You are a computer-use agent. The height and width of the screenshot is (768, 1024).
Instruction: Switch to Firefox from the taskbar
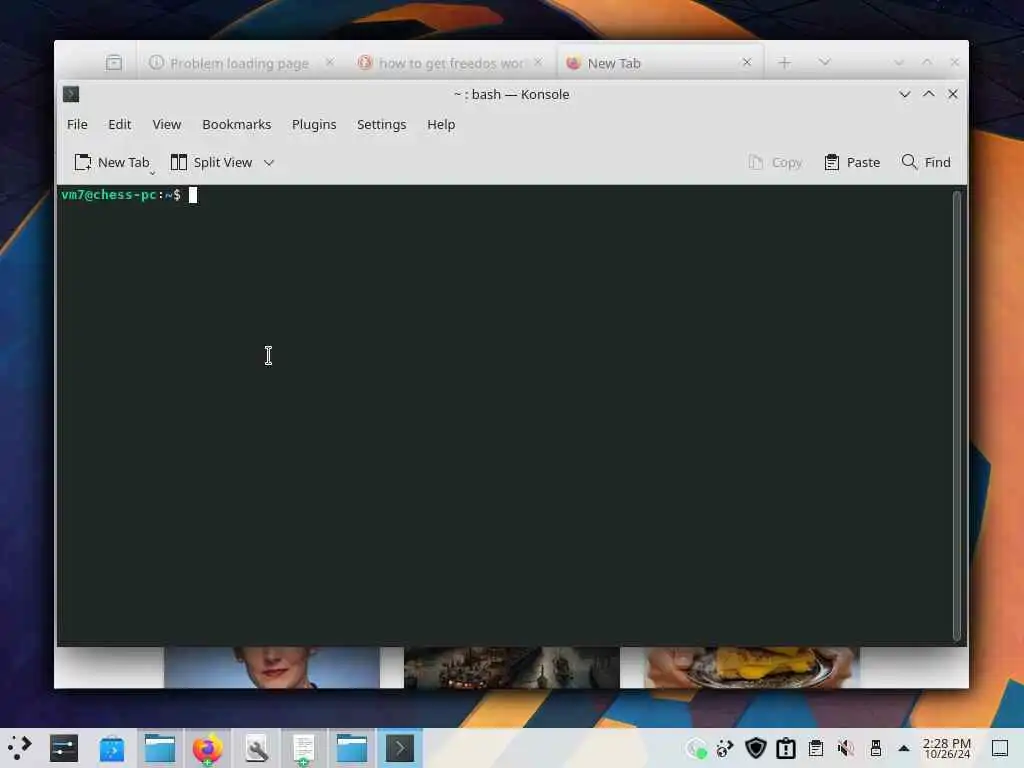tap(208, 748)
